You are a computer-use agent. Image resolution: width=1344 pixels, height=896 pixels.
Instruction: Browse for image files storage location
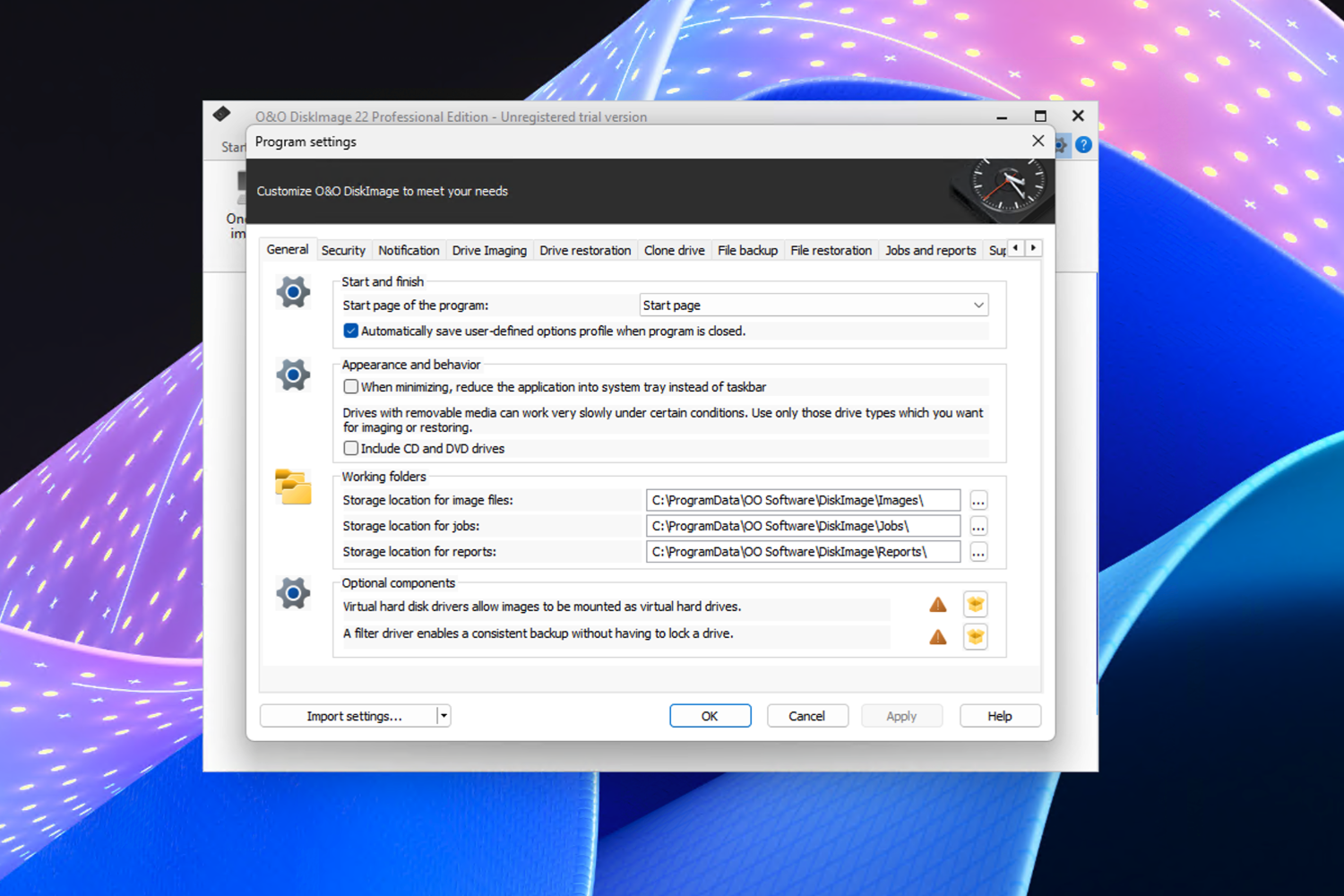978,501
